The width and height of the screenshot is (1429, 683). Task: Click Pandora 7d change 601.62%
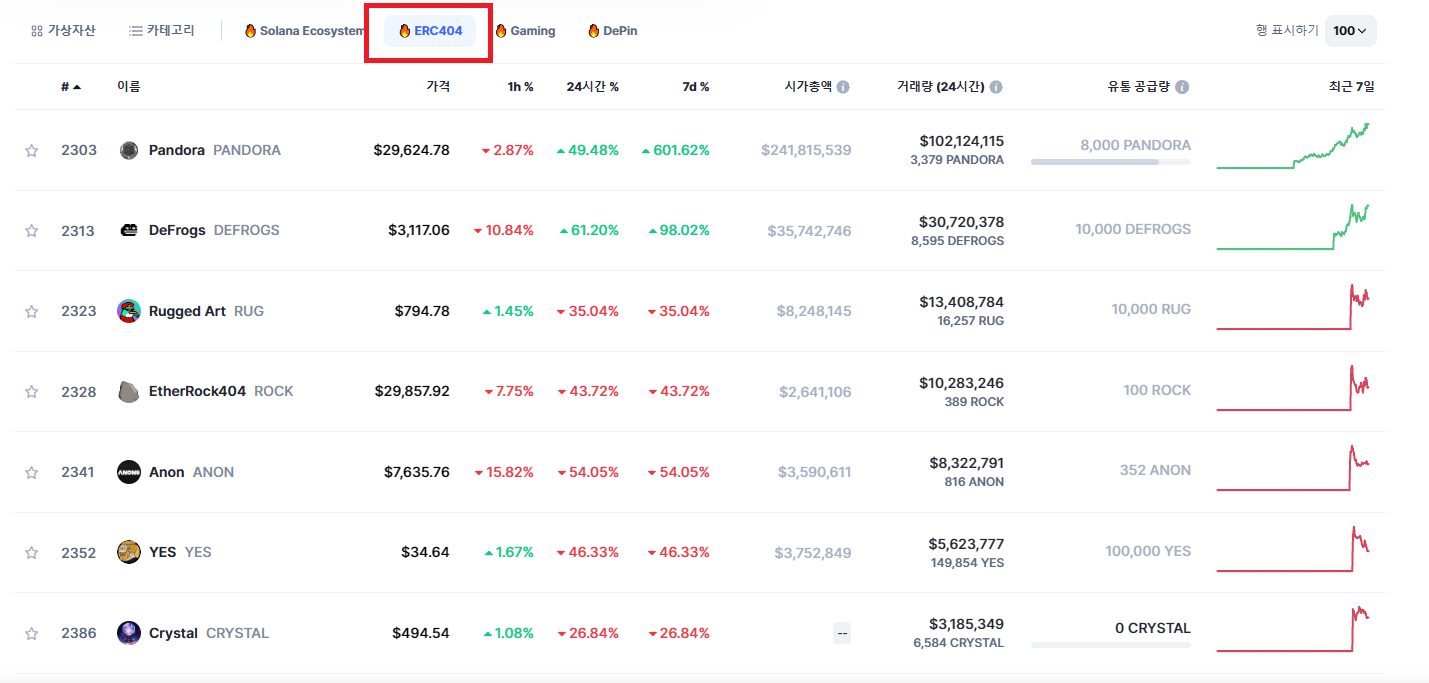click(675, 150)
